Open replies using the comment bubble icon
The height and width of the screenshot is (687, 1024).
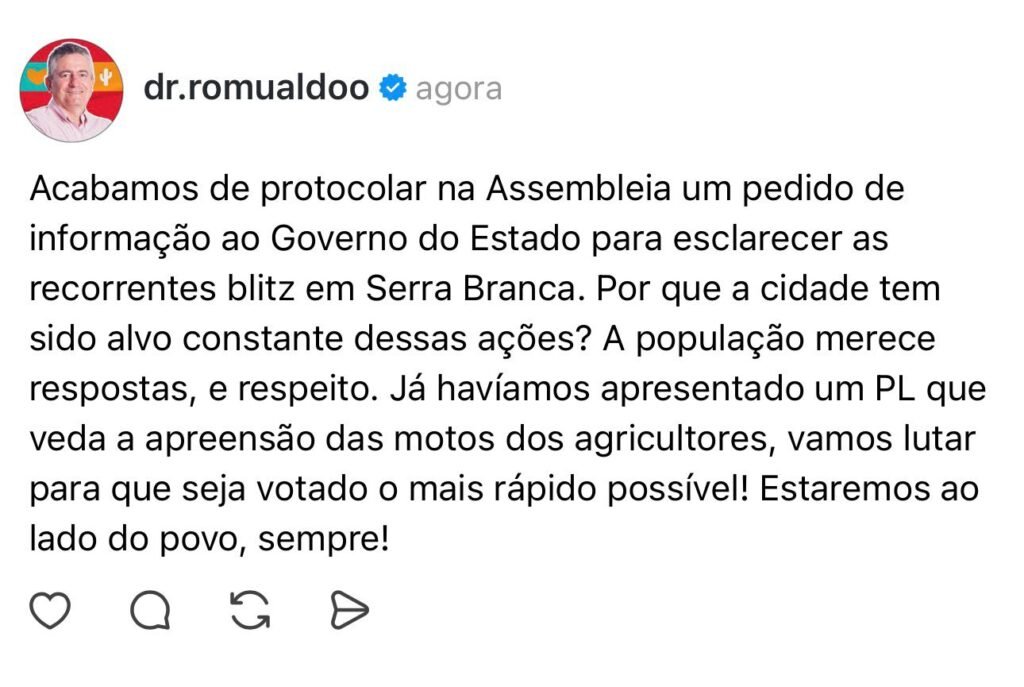151,611
